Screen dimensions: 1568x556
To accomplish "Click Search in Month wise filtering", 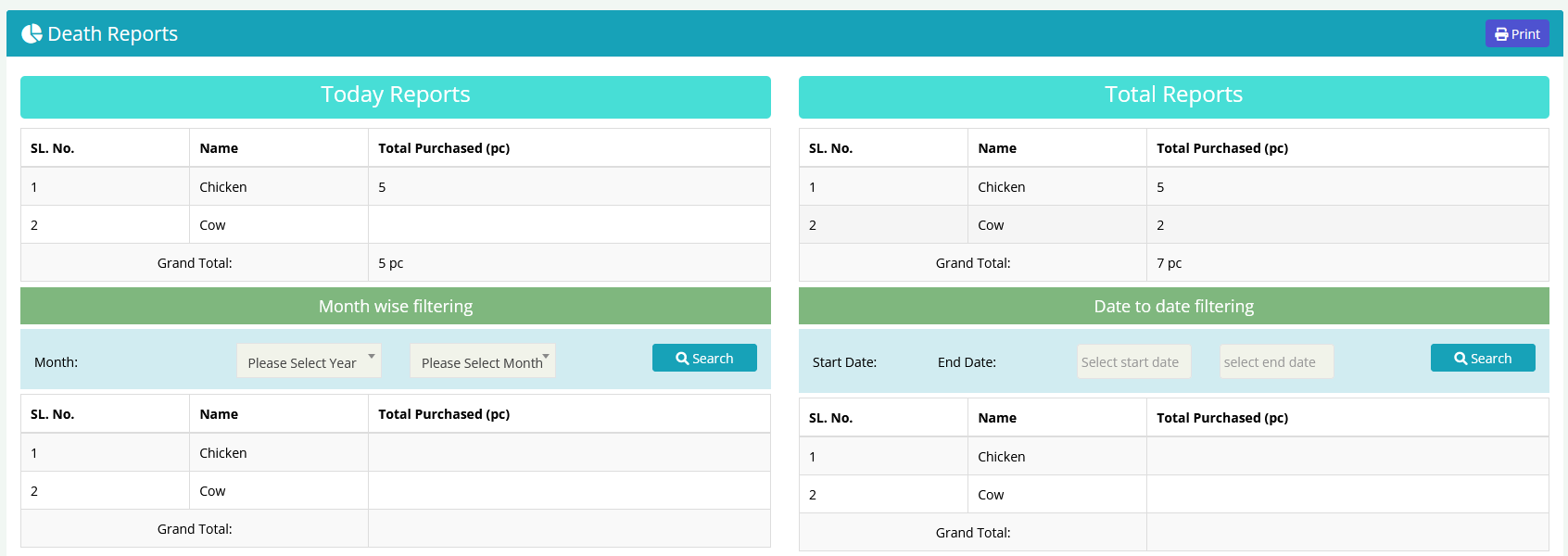I will (704, 359).
